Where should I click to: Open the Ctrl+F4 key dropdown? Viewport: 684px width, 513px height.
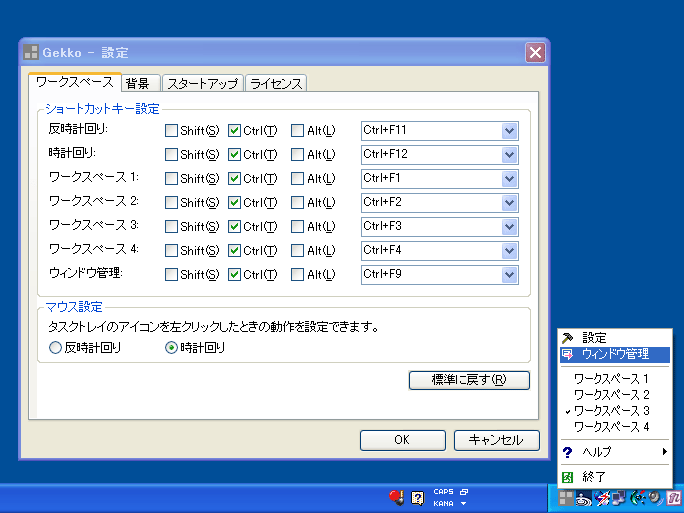[509, 251]
